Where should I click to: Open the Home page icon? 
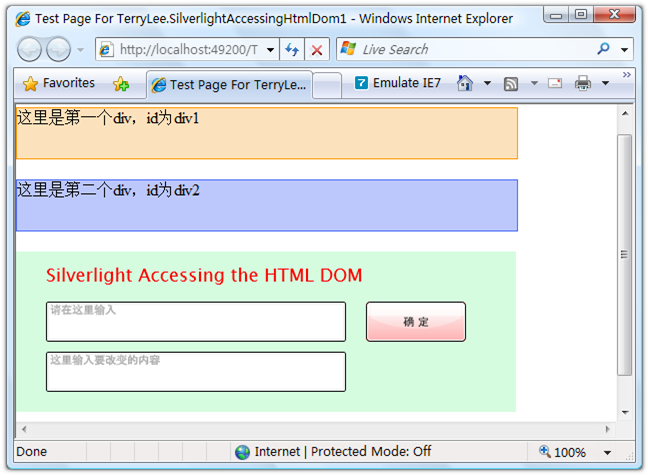(465, 84)
